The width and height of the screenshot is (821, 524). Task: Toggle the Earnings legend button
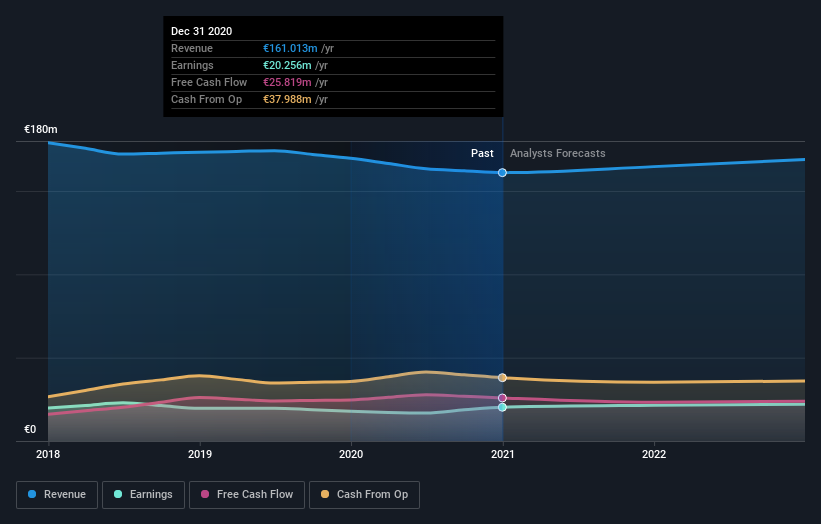click(143, 495)
